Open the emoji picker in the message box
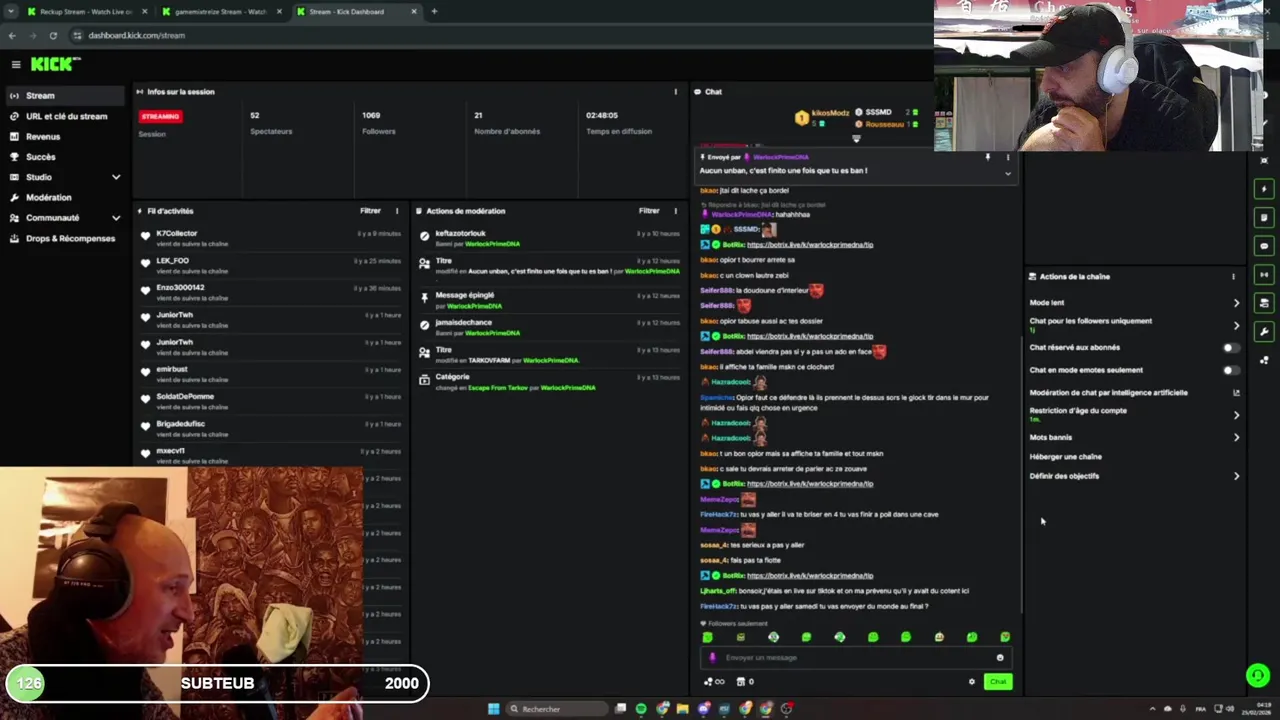1280x720 pixels. (x=1000, y=658)
